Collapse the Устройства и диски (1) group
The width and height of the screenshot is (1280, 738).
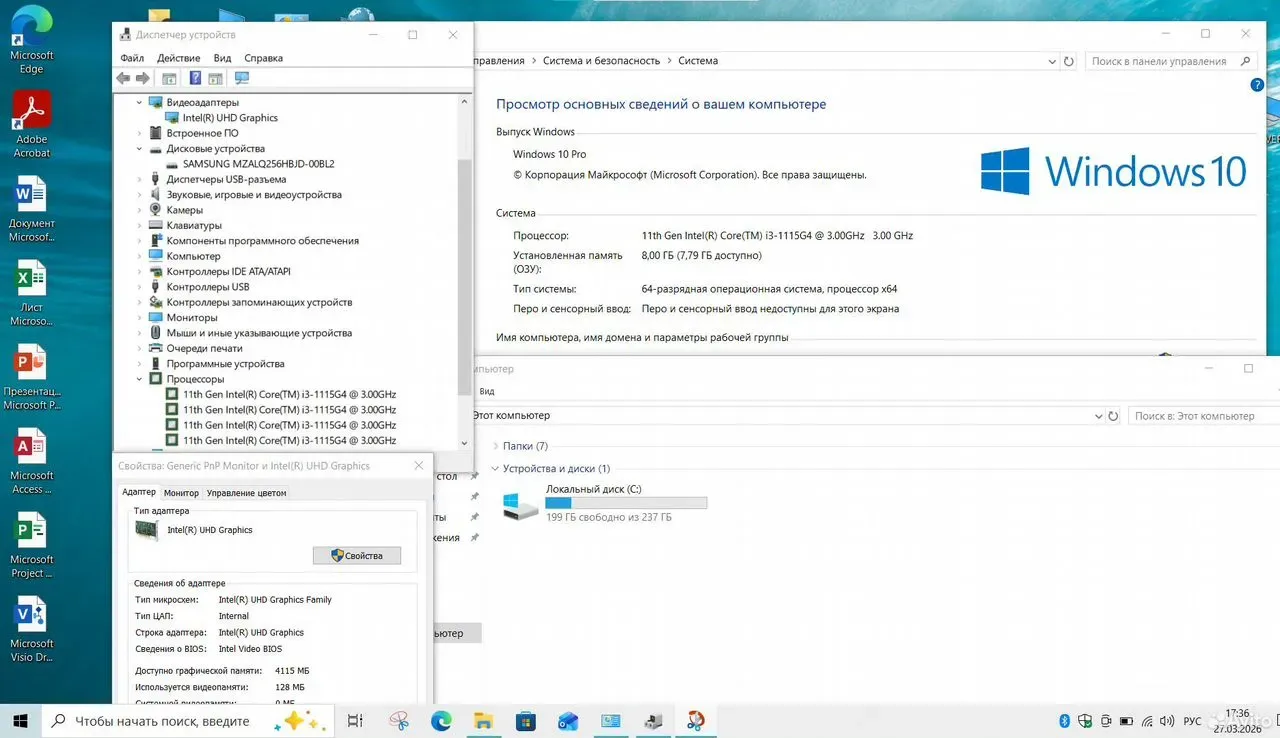(x=496, y=468)
